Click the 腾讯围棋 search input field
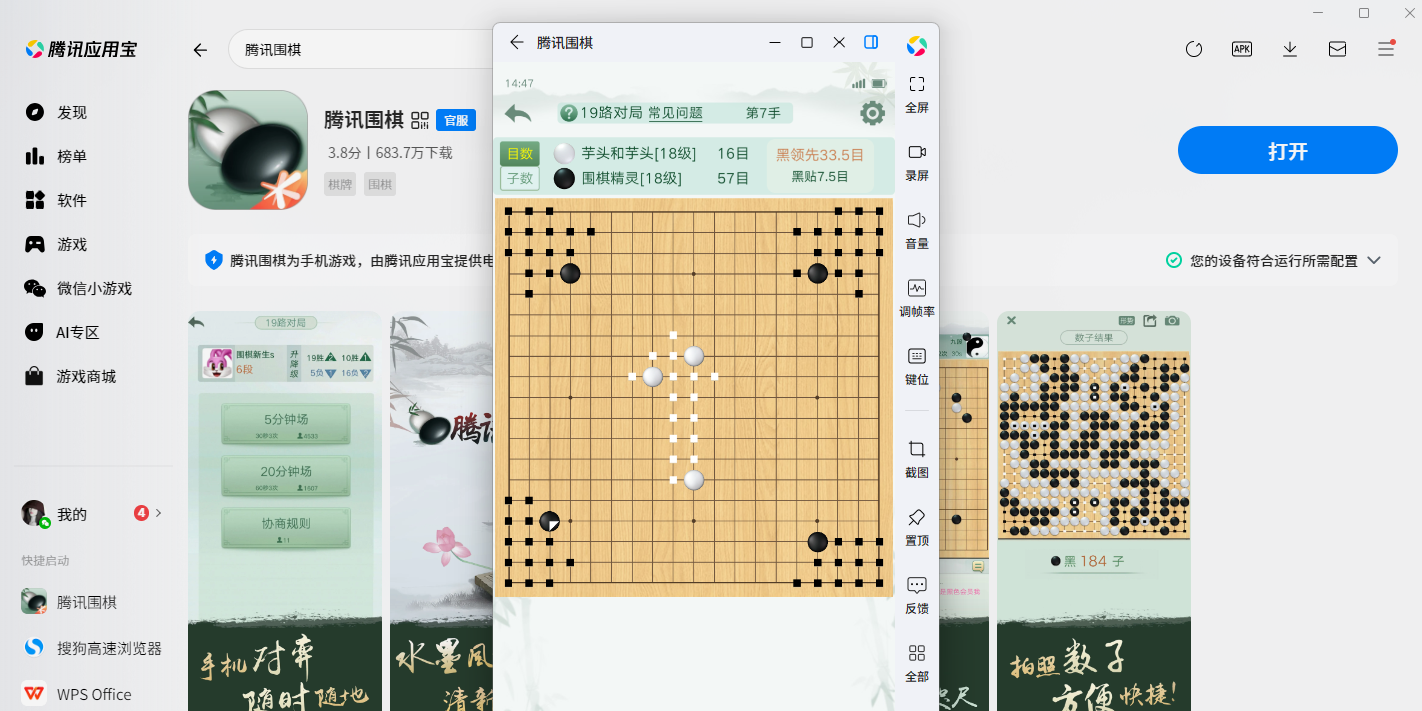The height and width of the screenshot is (711, 1422). [360, 49]
